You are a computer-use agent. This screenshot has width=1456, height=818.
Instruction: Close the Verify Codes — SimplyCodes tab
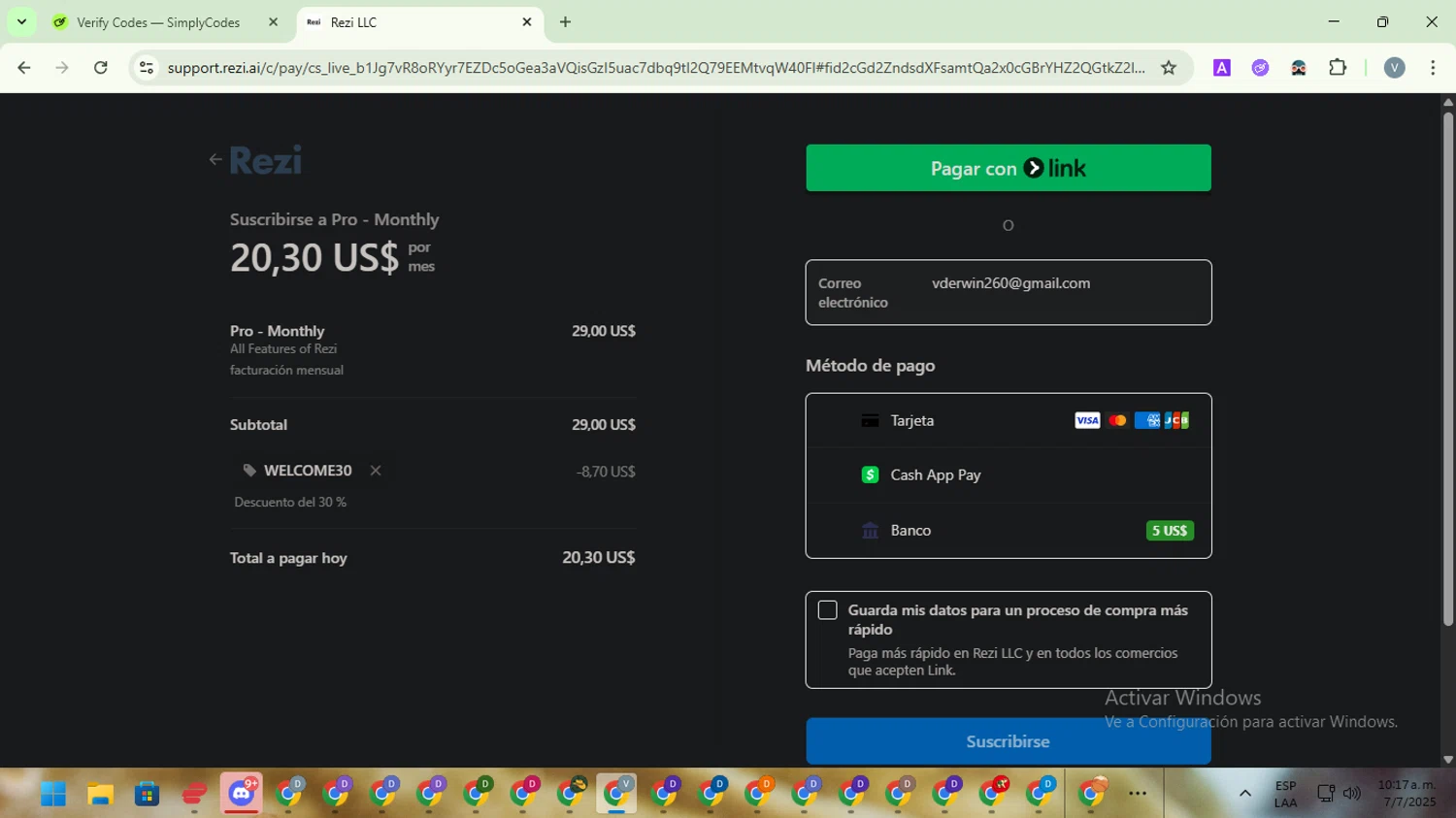click(x=273, y=21)
